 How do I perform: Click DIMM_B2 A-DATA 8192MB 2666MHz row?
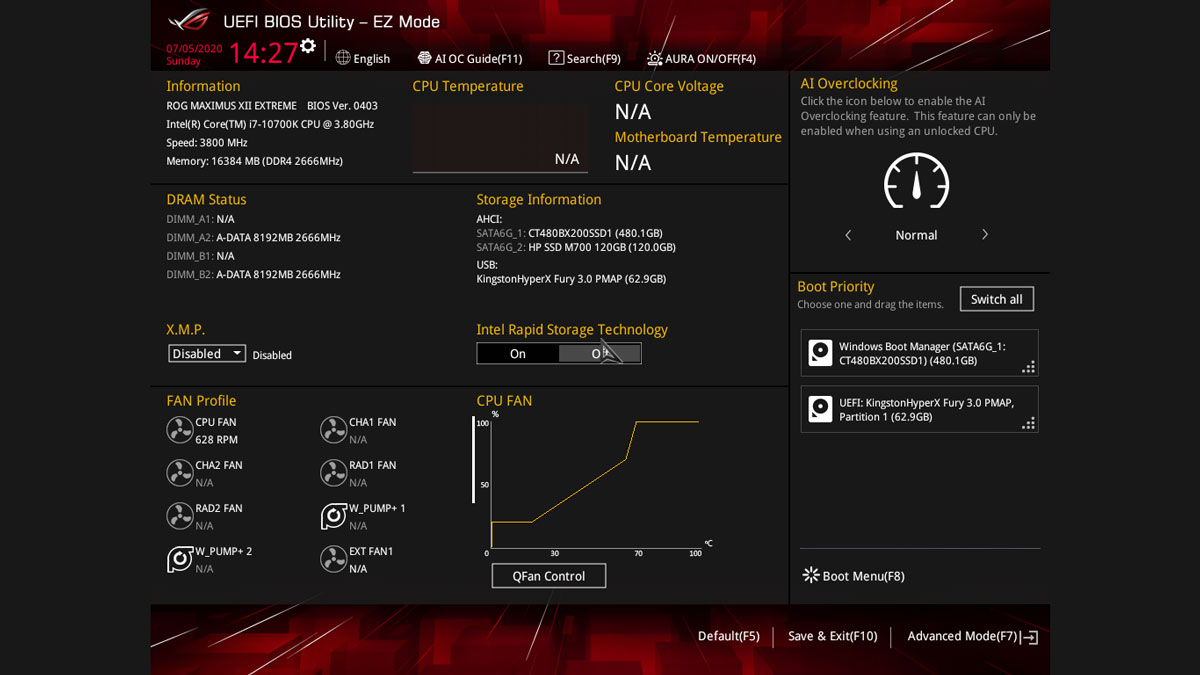(254, 274)
